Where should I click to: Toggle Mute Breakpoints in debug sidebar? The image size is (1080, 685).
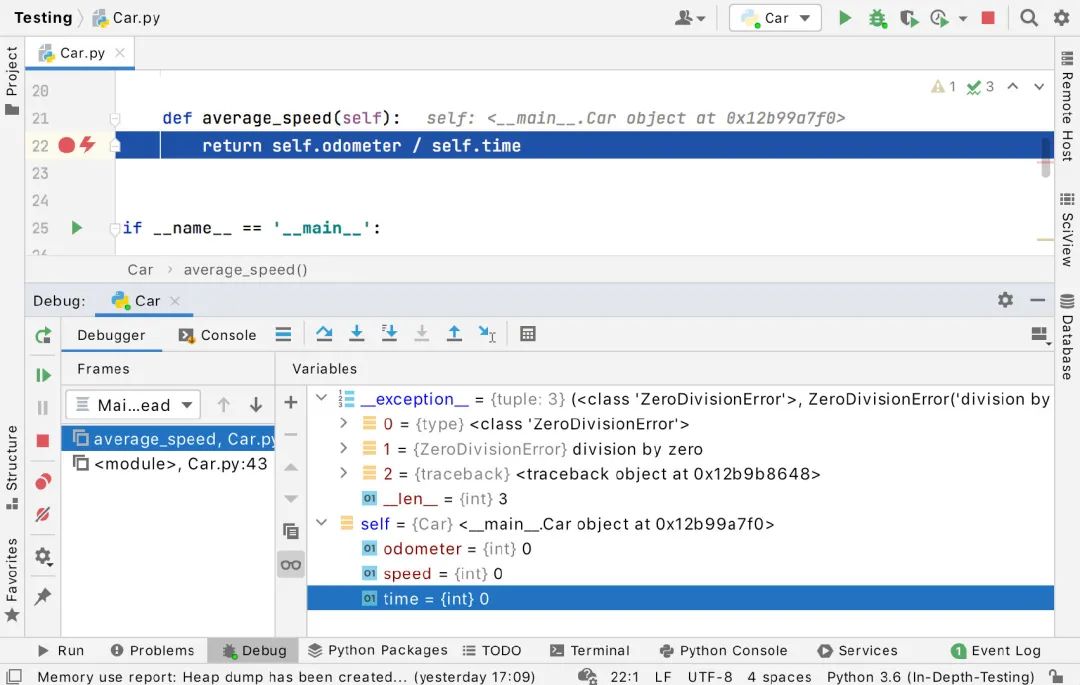pos(42,514)
